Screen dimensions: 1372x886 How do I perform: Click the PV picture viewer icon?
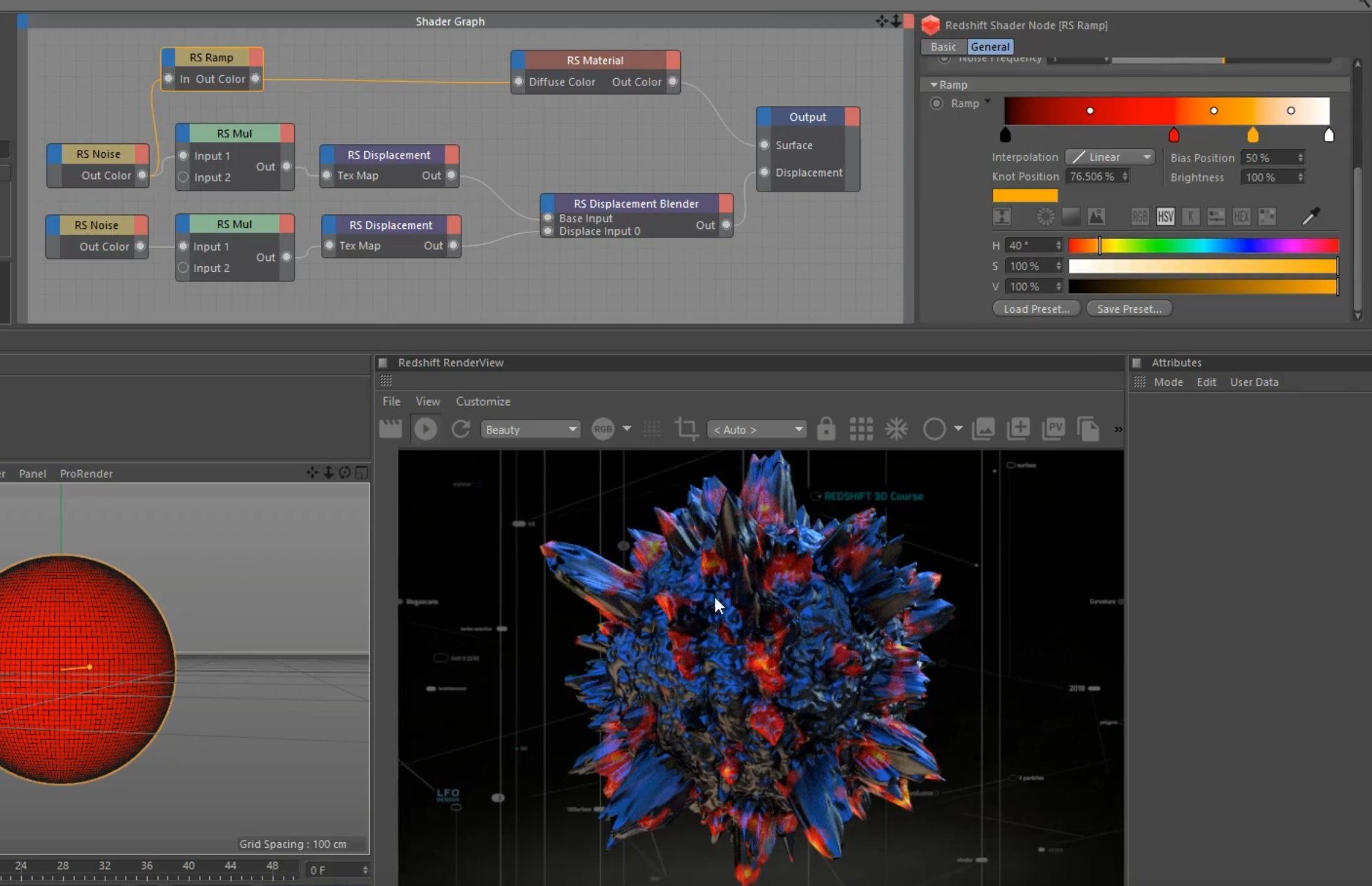(1053, 429)
